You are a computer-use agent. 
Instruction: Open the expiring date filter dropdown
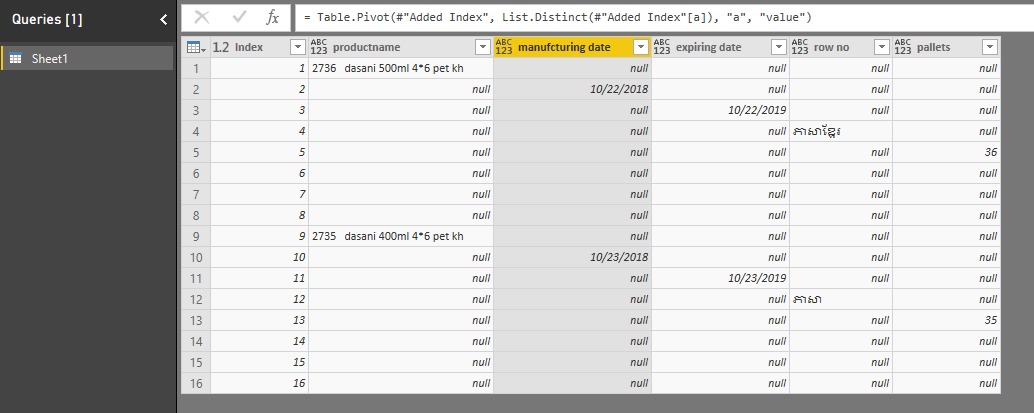click(779, 48)
